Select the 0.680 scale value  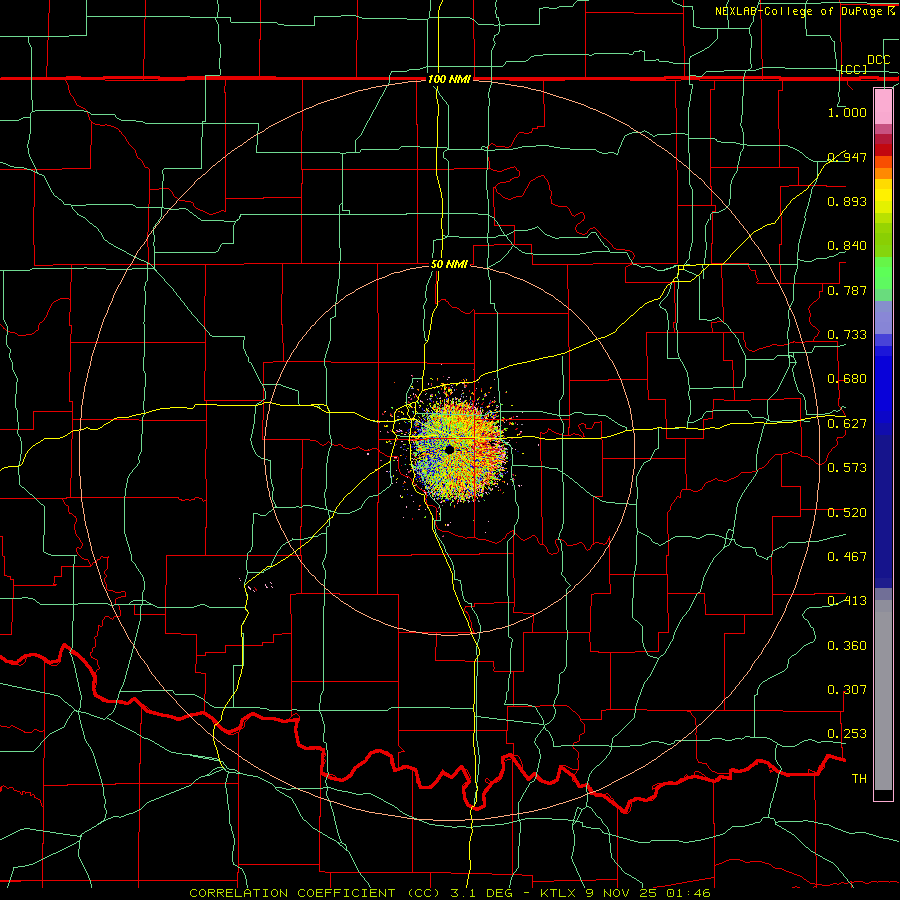point(847,379)
